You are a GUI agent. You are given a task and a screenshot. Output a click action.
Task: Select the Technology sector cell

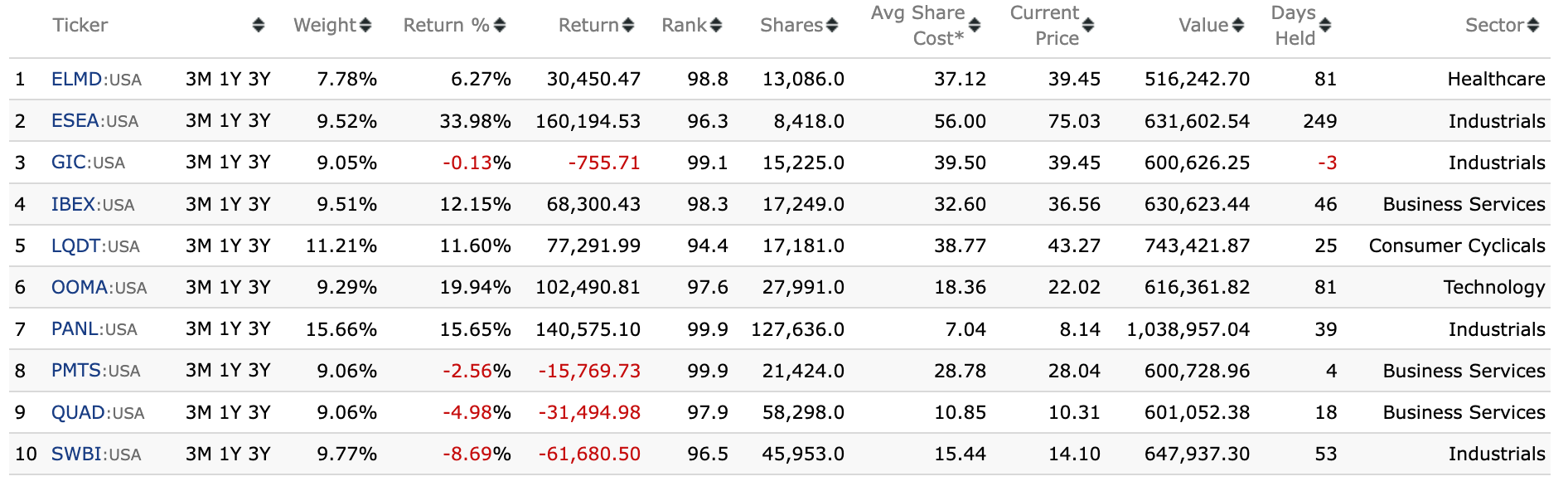point(1494,288)
